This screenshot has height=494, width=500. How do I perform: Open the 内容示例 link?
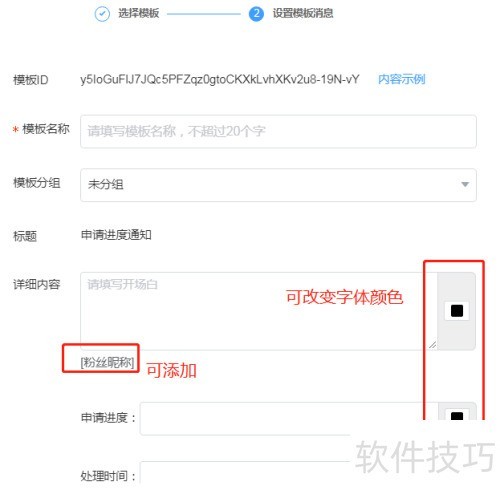[401, 79]
